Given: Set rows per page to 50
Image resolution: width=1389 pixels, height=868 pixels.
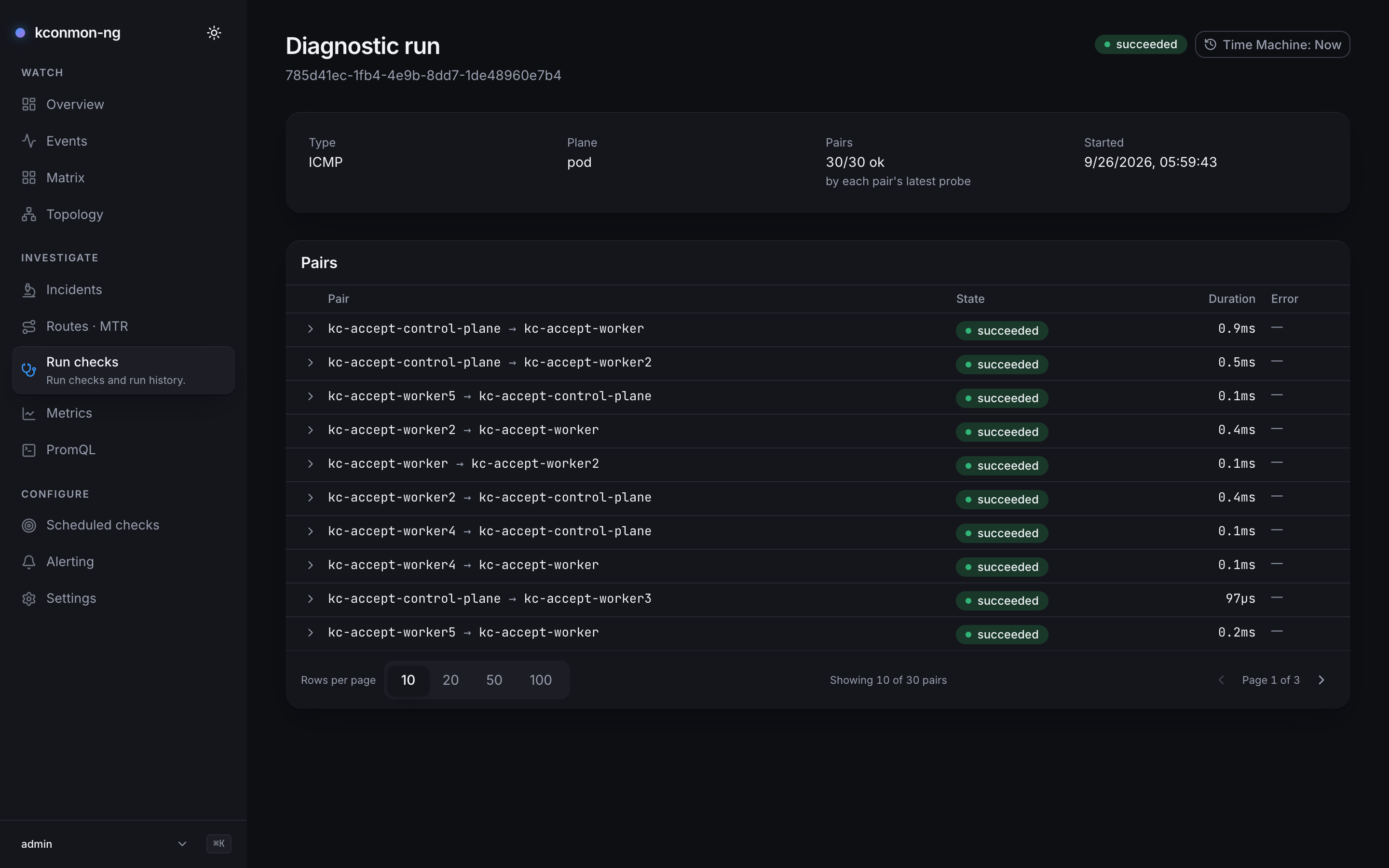Looking at the screenshot, I should coord(494,680).
